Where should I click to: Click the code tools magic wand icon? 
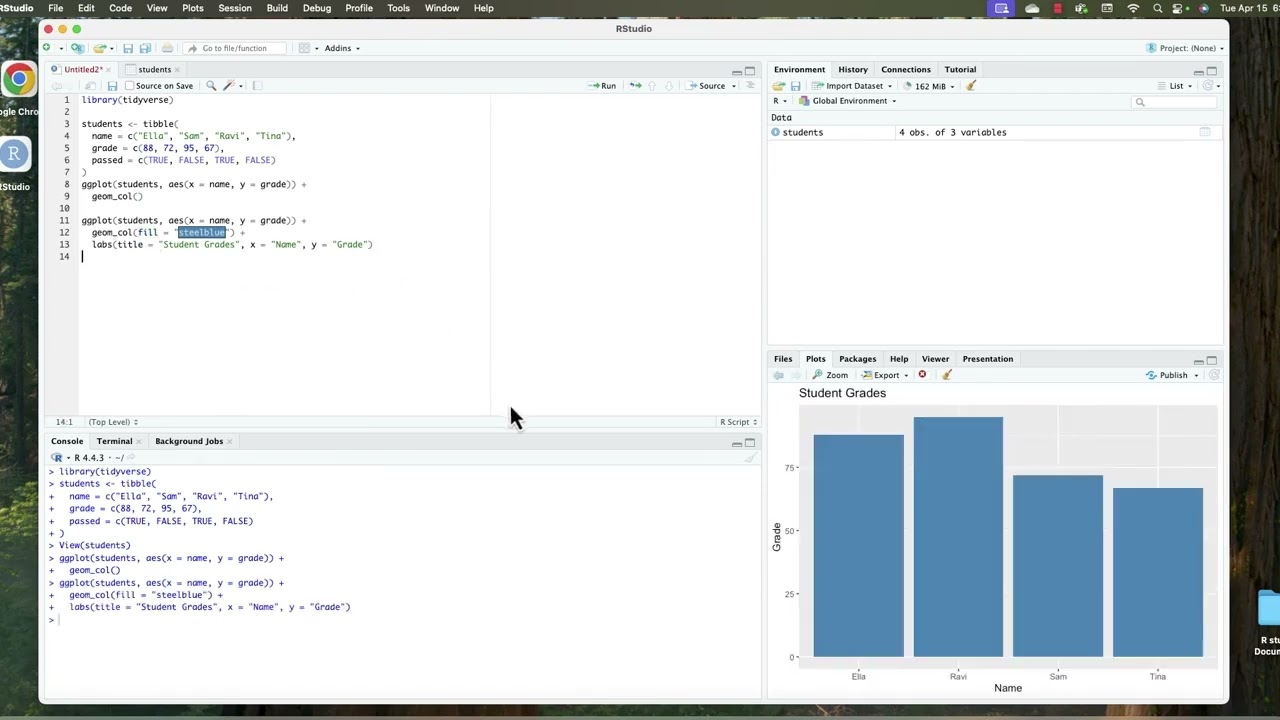point(229,86)
